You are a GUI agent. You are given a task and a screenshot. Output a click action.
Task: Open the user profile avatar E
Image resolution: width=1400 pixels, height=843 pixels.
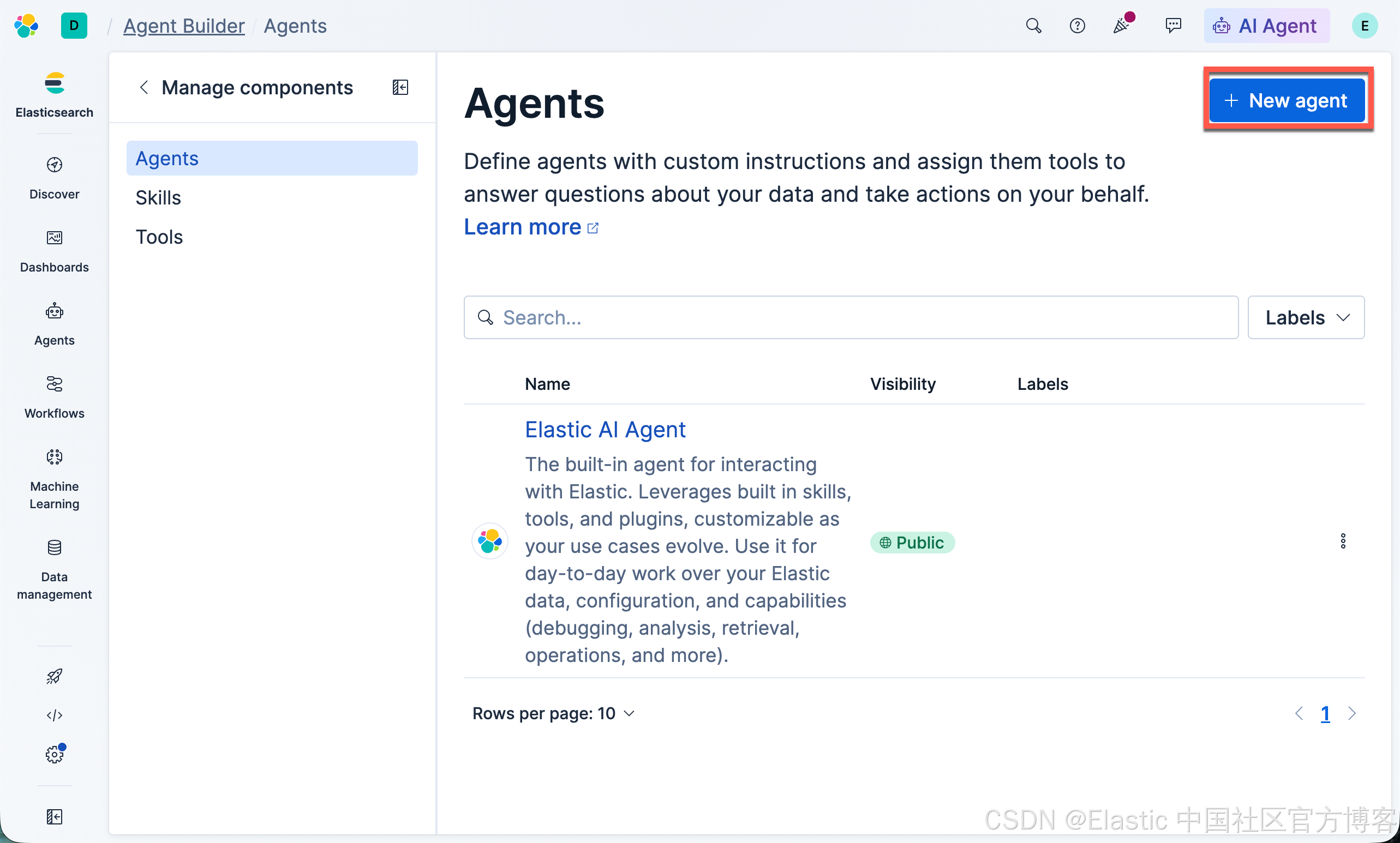1363,26
